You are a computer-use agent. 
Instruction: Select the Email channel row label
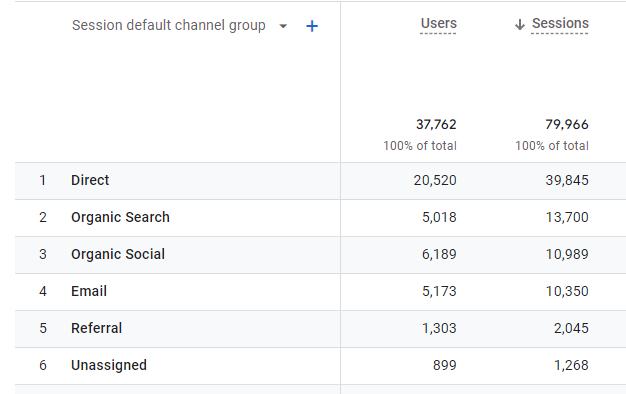pos(89,291)
